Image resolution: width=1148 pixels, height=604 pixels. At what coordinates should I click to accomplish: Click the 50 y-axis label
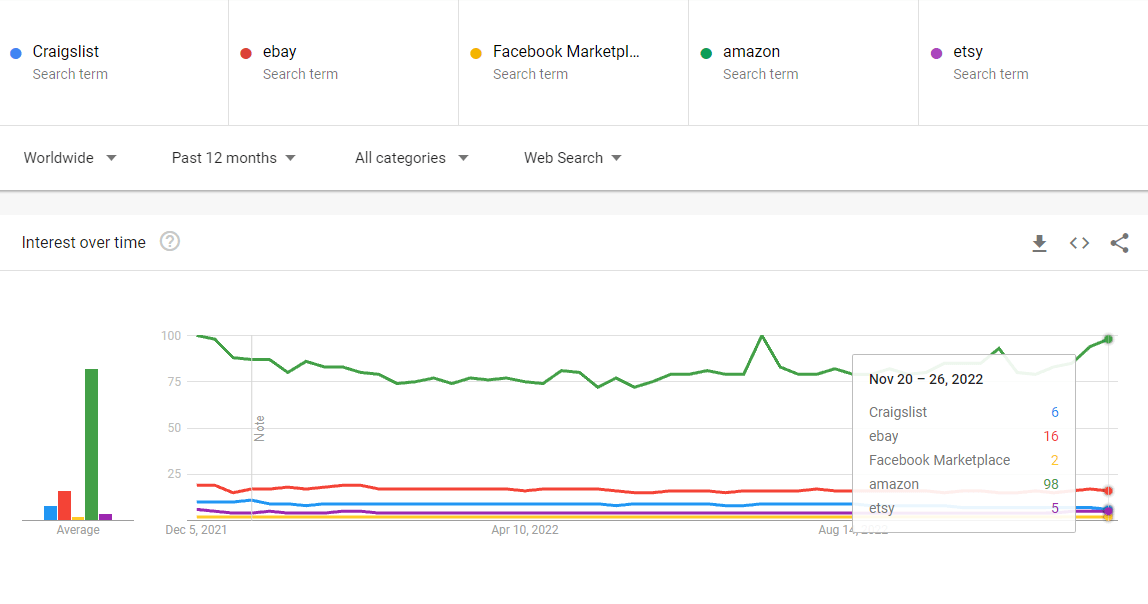click(174, 428)
